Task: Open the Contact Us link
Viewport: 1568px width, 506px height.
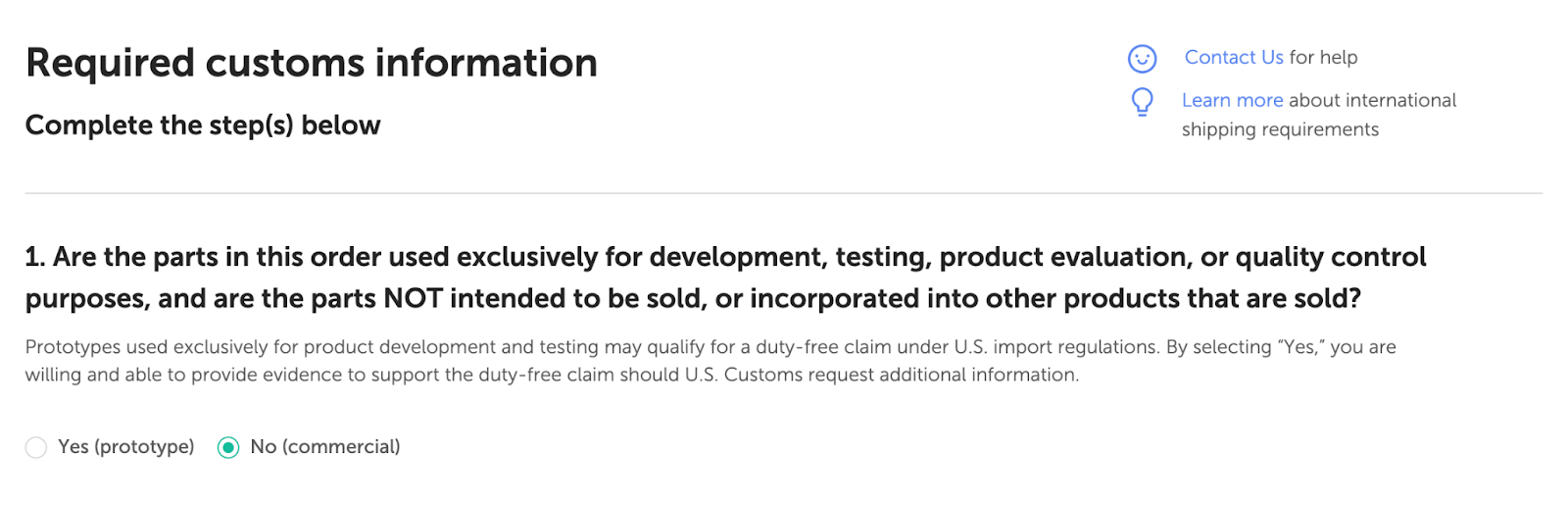Action: click(x=1234, y=57)
